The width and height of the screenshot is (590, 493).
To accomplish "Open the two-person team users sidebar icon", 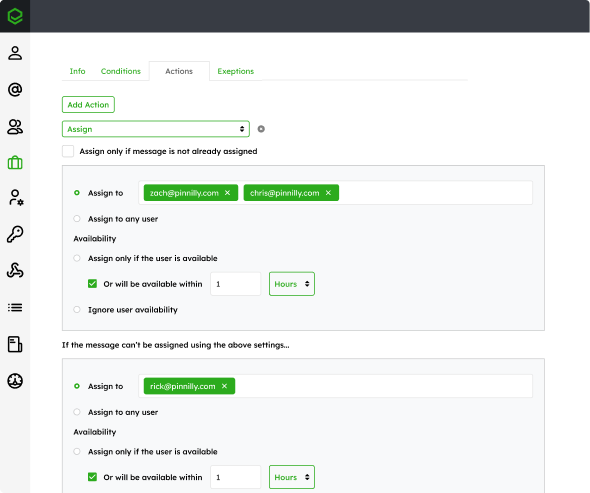I will [15, 127].
